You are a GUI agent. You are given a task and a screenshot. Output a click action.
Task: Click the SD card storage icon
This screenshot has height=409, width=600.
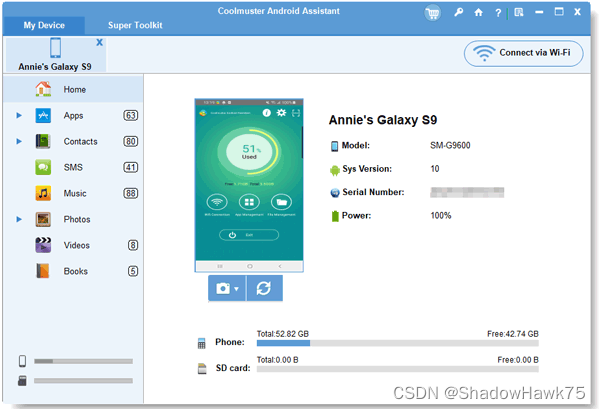coord(202,368)
